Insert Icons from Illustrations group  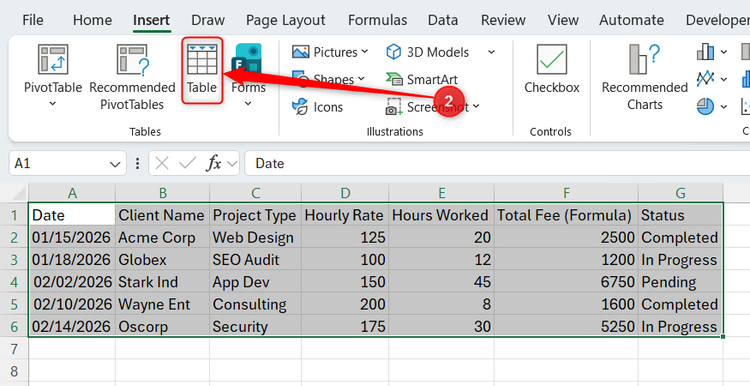[318, 107]
